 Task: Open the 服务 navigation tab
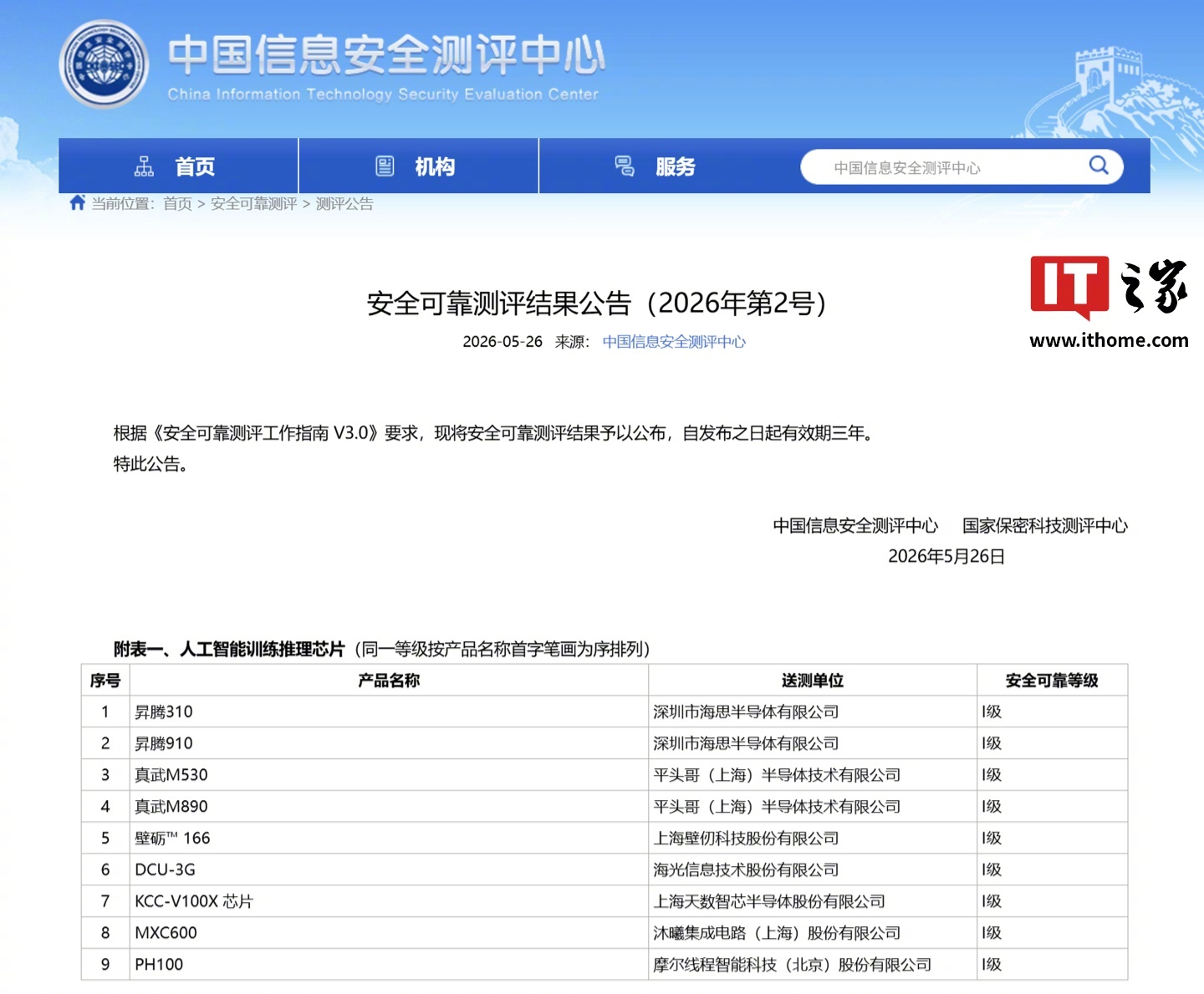click(659, 166)
